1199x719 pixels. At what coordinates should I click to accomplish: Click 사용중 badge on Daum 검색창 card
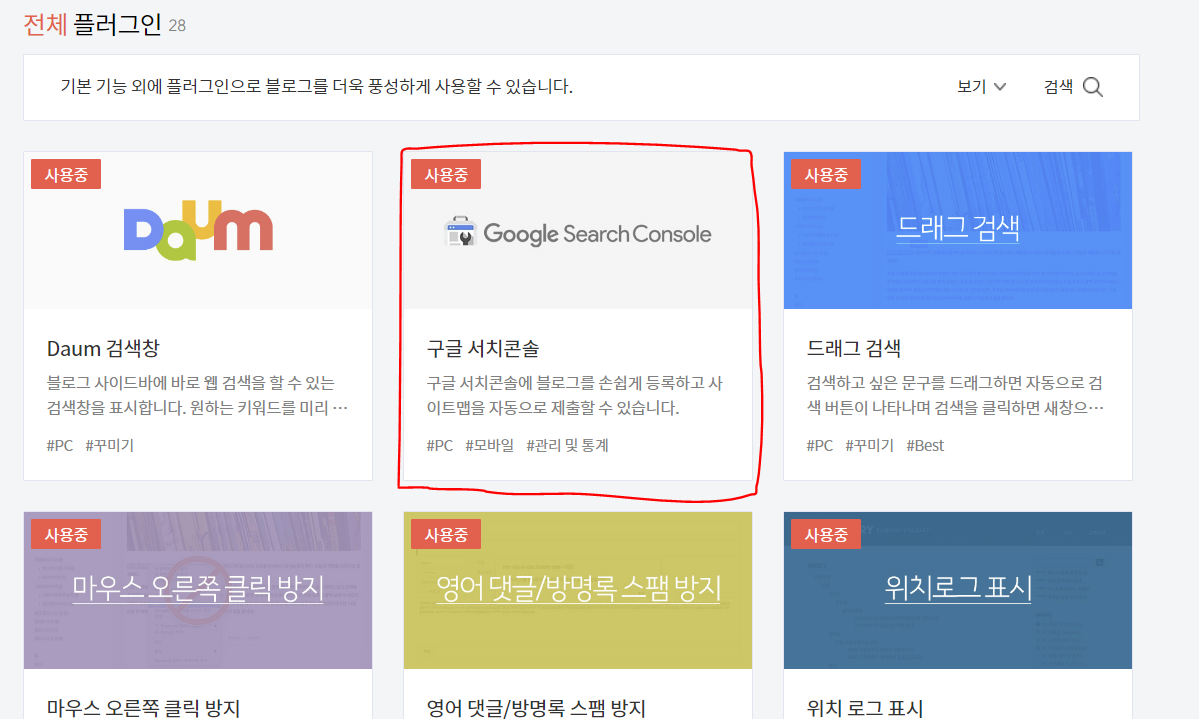(x=66, y=174)
